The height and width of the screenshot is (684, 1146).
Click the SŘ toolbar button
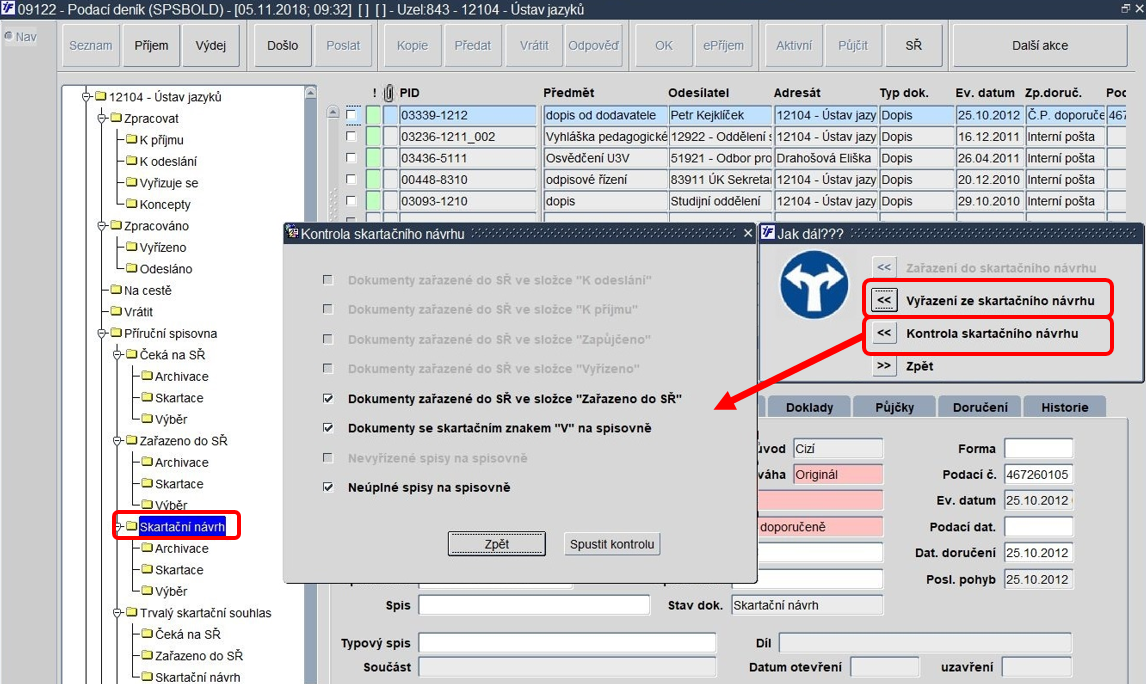tap(914, 45)
